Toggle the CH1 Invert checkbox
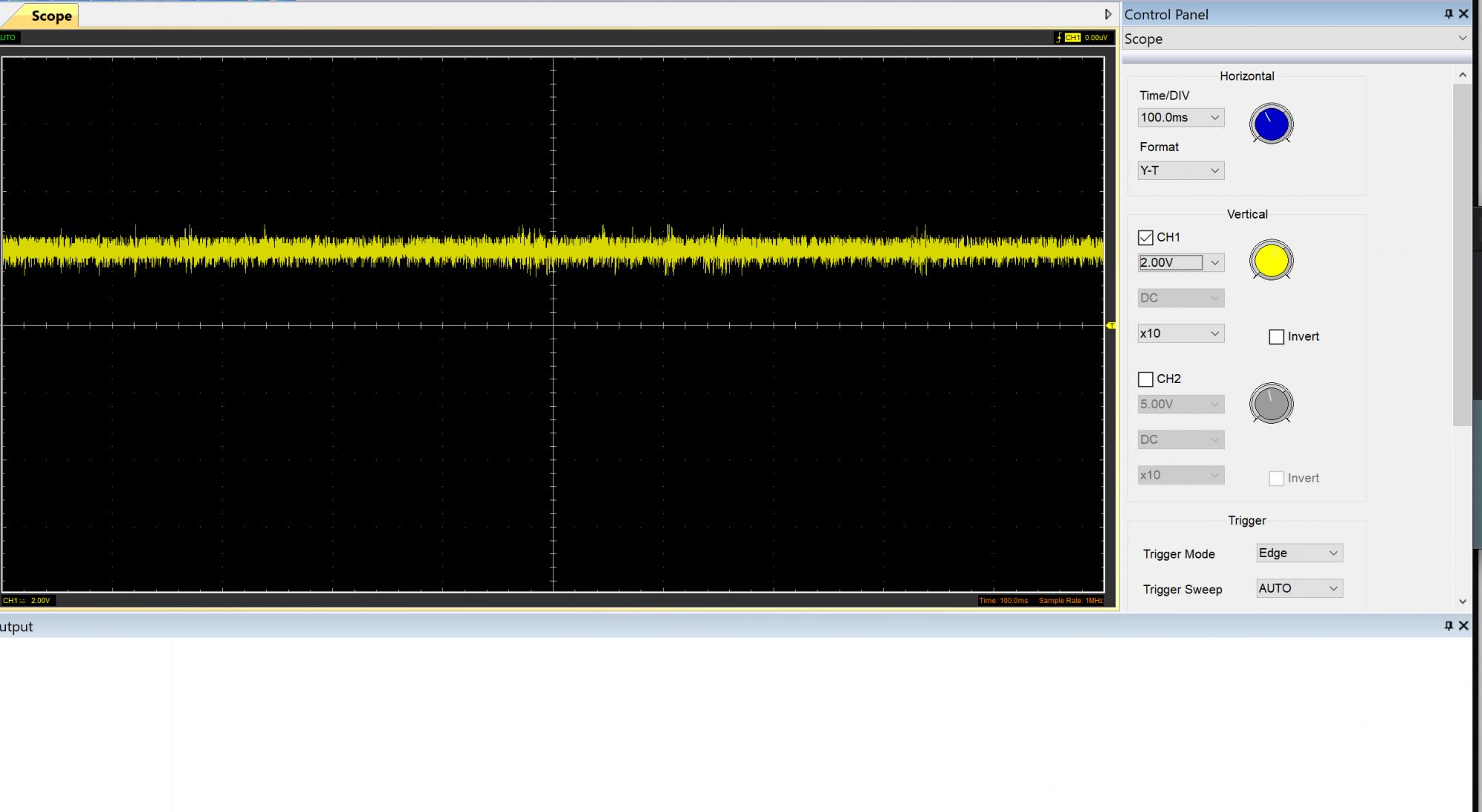The width and height of the screenshot is (1482, 812). click(1276, 337)
